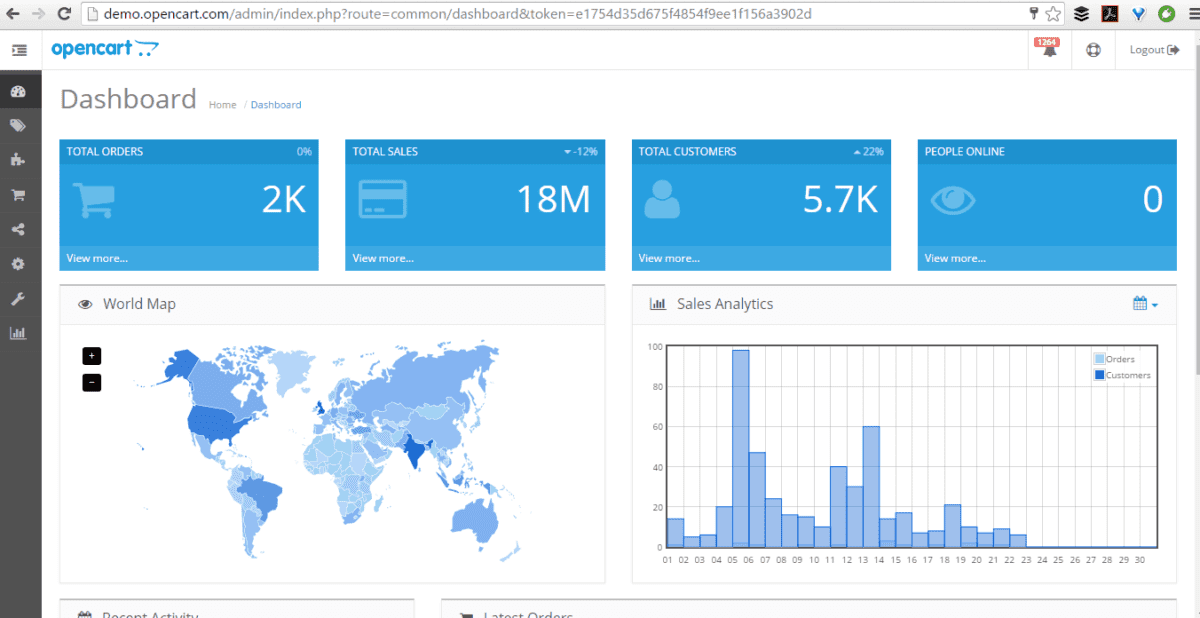
Task: Click View more under Total Orders
Action: tap(97, 258)
